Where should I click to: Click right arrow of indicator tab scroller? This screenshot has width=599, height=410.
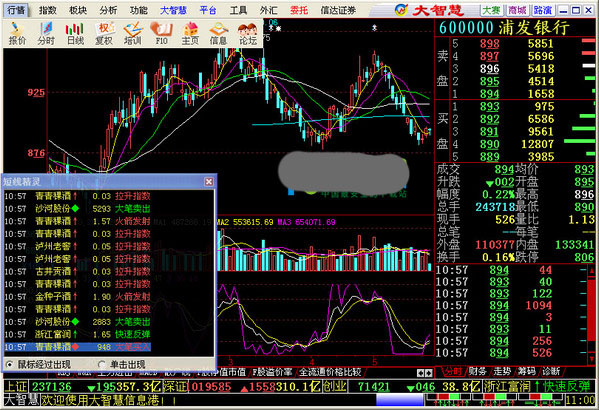pyautogui.click(x=429, y=373)
